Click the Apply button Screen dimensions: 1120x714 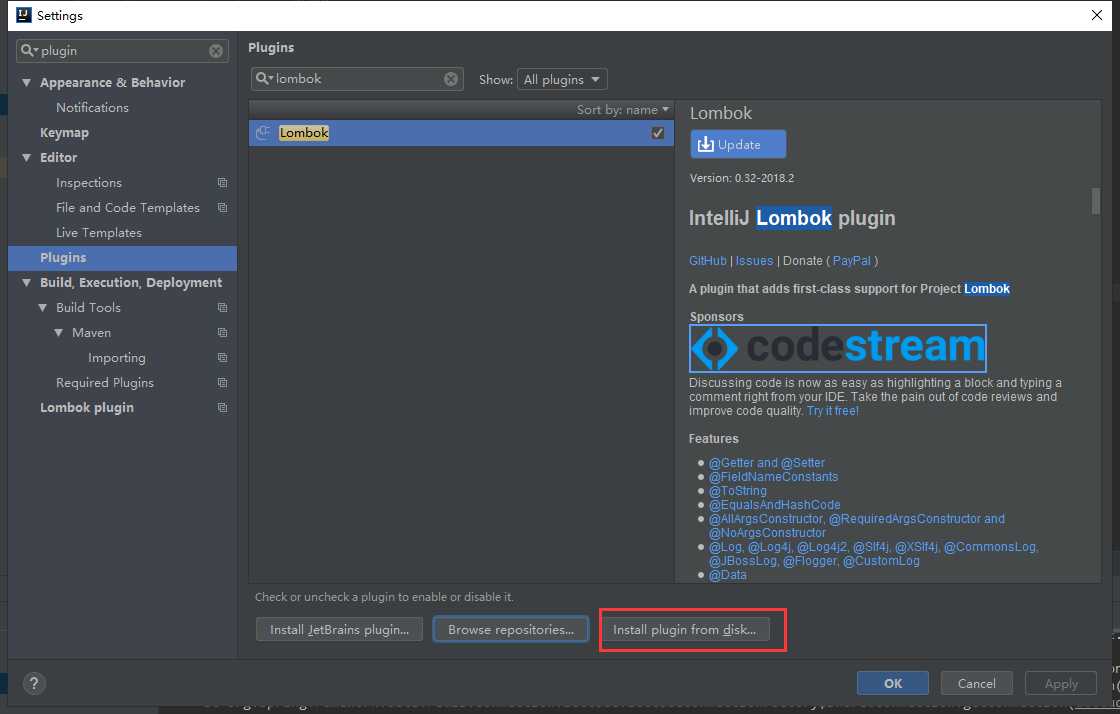pyautogui.click(x=1061, y=683)
